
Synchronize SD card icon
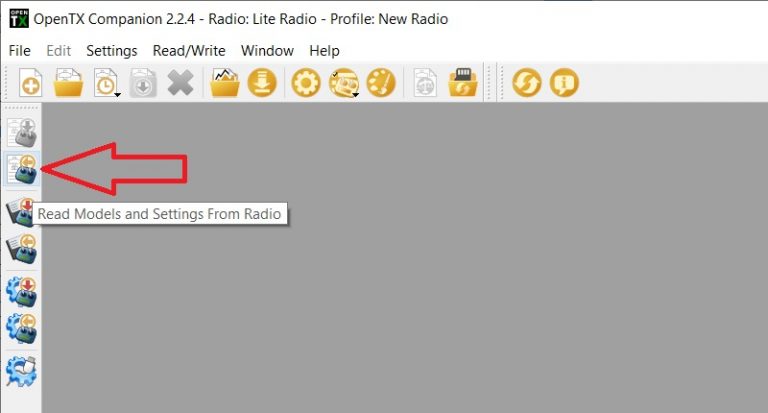[462, 83]
